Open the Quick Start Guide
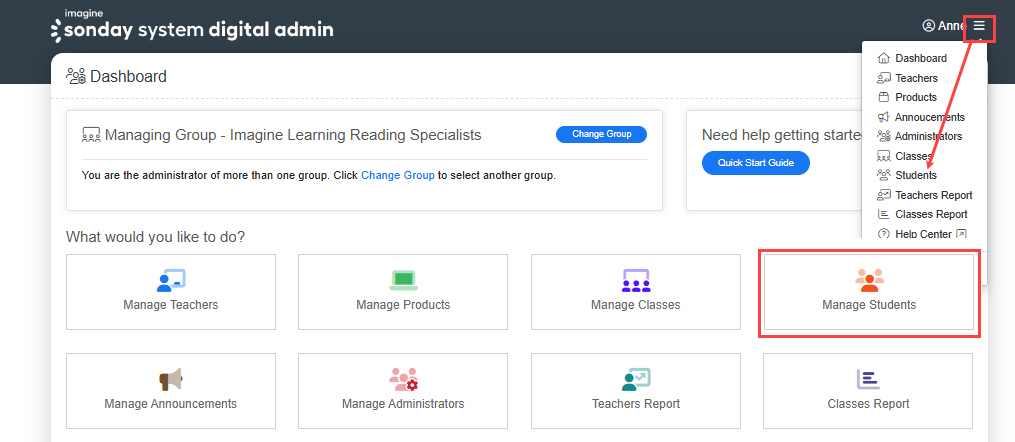 coord(755,163)
